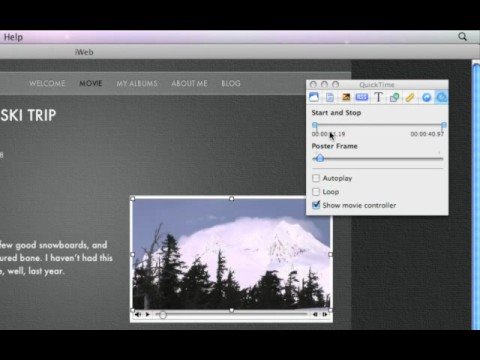This screenshot has height=360, width=480.
Task: Open the Link inspector arrow icon
Action: (x=427, y=97)
